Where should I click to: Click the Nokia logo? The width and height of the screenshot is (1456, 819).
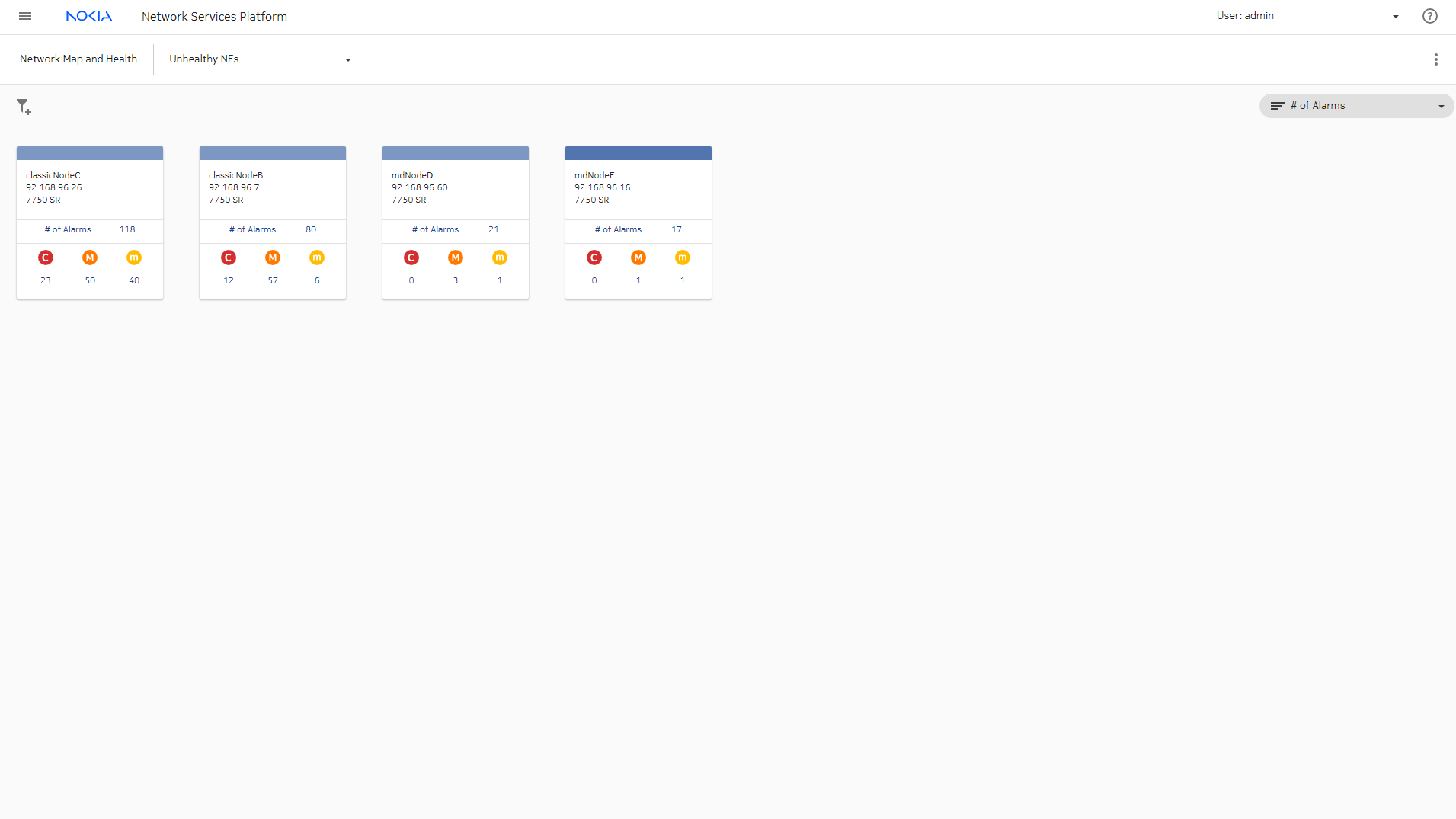88,16
